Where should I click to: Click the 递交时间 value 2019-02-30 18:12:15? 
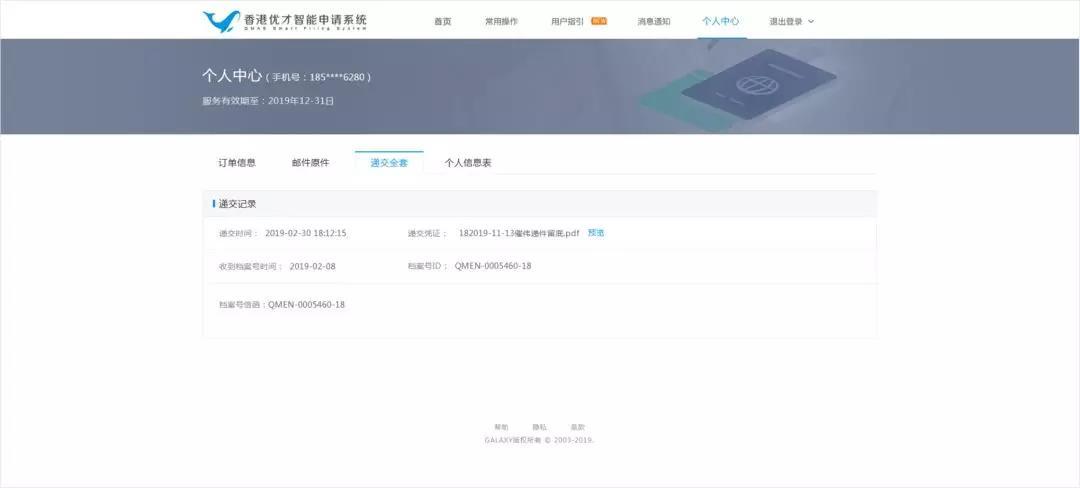click(306, 233)
